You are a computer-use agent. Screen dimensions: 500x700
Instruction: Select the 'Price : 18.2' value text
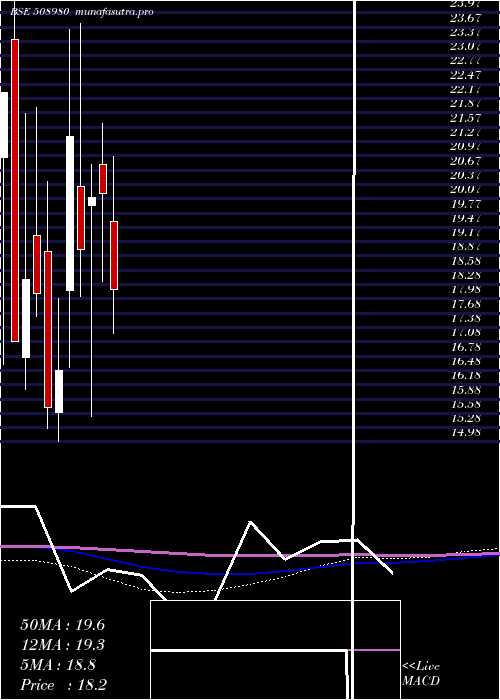click(x=64, y=685)
